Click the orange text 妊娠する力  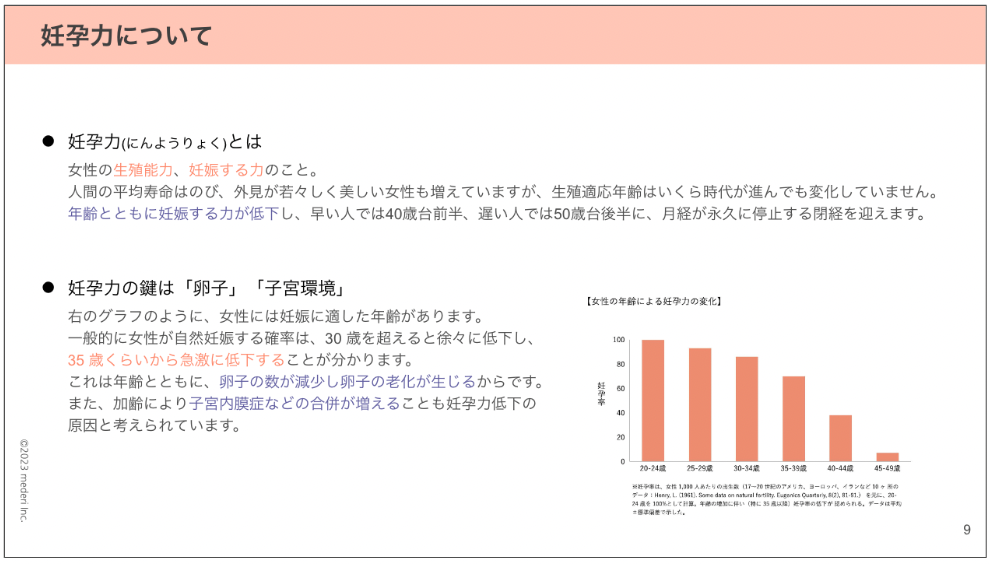click(226, 169)
